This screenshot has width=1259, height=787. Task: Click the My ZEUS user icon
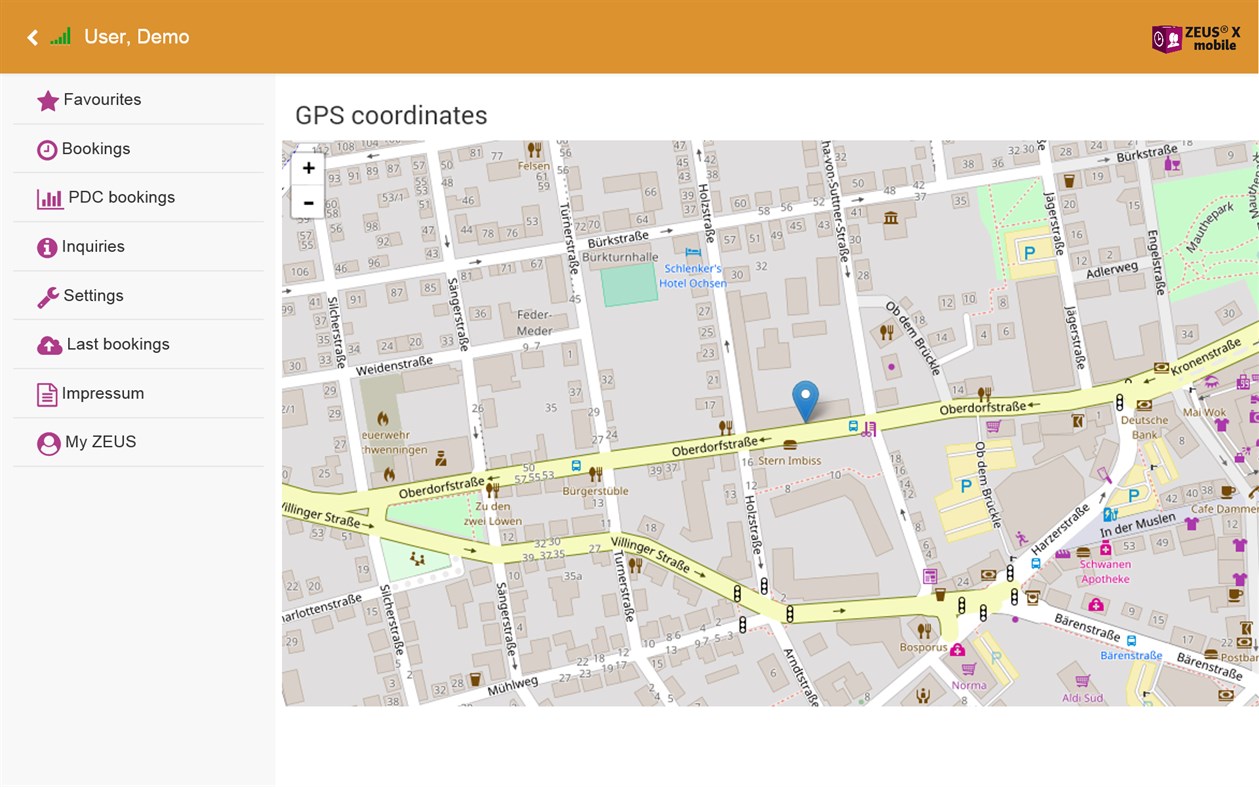pyautogui.click(x=48, y=443)
